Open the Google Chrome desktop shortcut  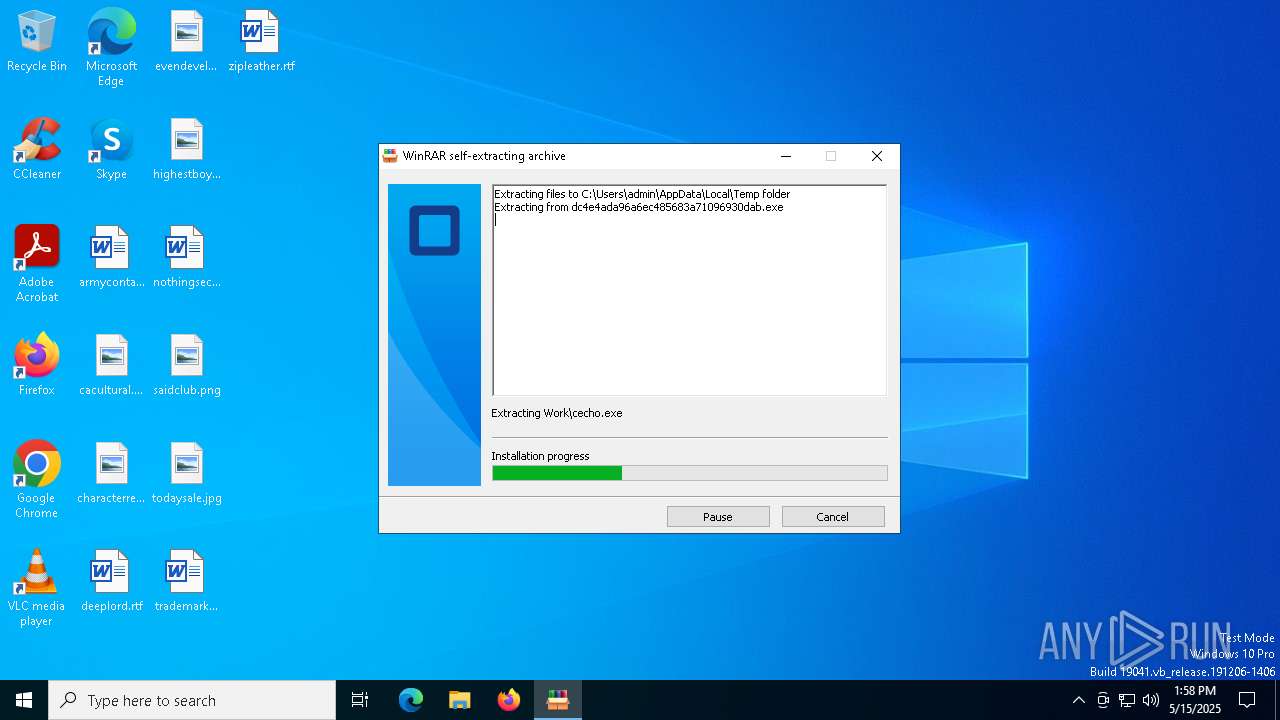[37, 480]
